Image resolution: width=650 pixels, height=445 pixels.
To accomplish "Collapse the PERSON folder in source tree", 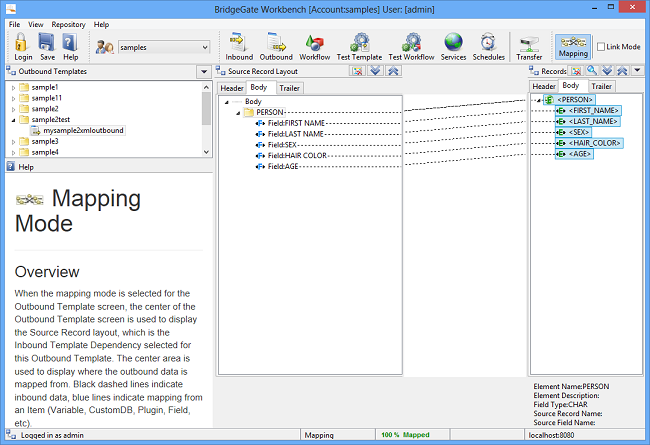I will click(238, 113).
